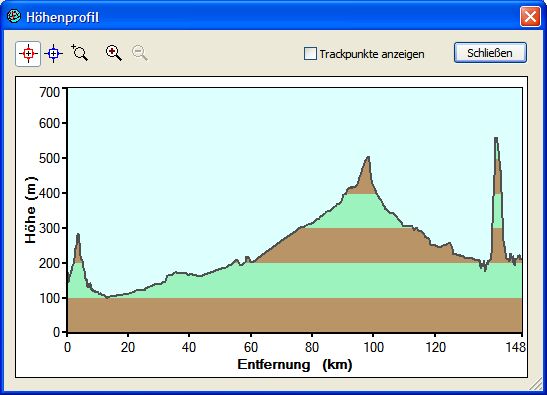547x395 pixels.
Task: Click the Schließen button
Action: (x=490, y=53)
